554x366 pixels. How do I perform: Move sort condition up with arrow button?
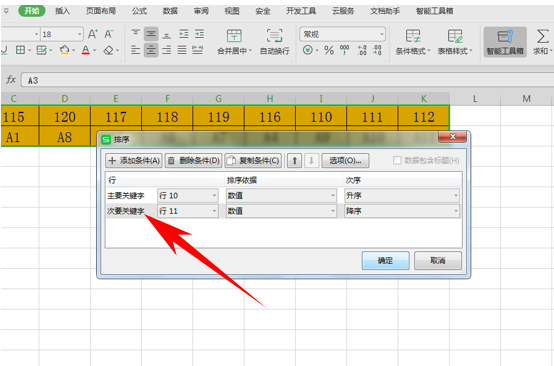pyautogui.click(x=294, y=161)
